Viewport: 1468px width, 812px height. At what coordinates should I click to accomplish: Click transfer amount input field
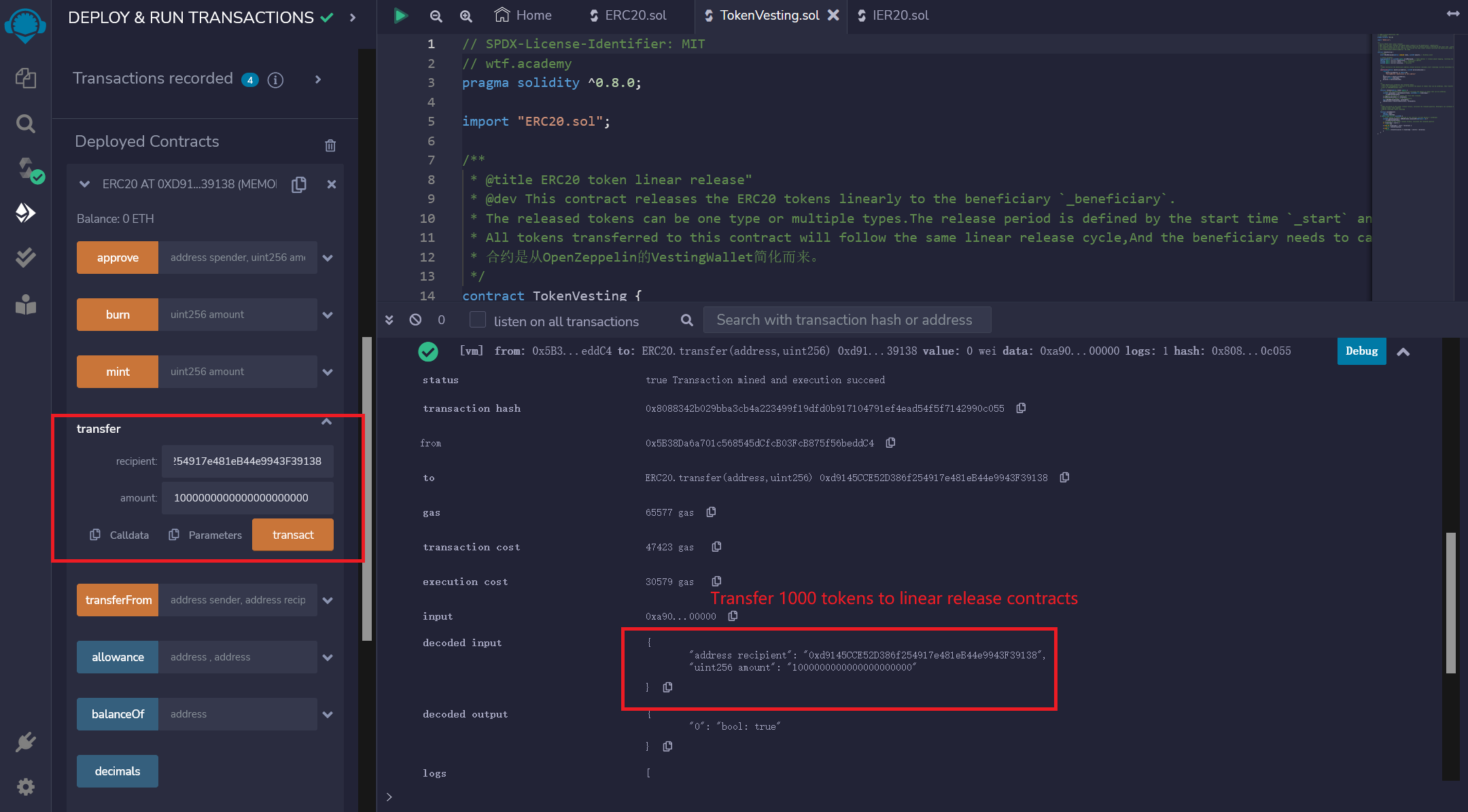point(247,498)
